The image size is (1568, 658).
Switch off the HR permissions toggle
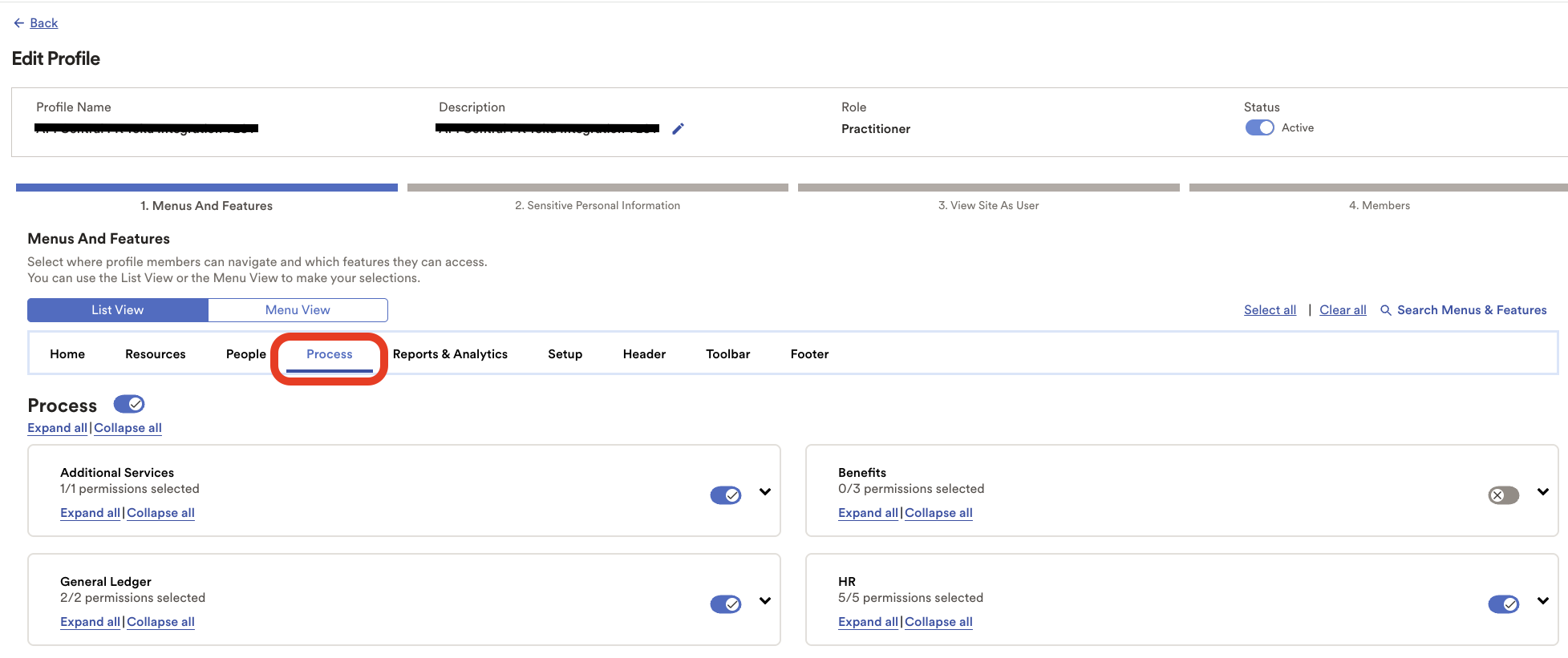click(x=1504, y=604)
